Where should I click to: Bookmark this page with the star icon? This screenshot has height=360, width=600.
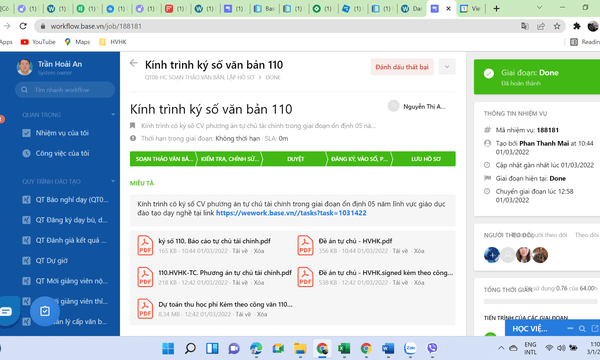click(557, 26)
